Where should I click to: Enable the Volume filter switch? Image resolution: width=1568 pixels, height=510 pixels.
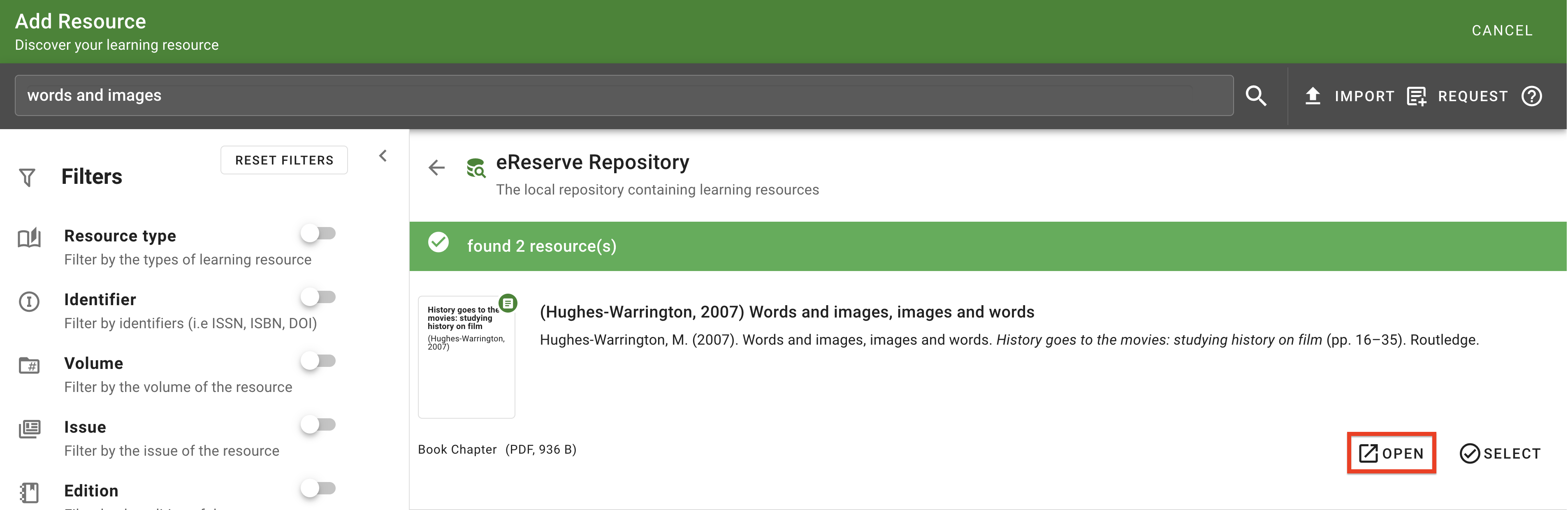319,361
